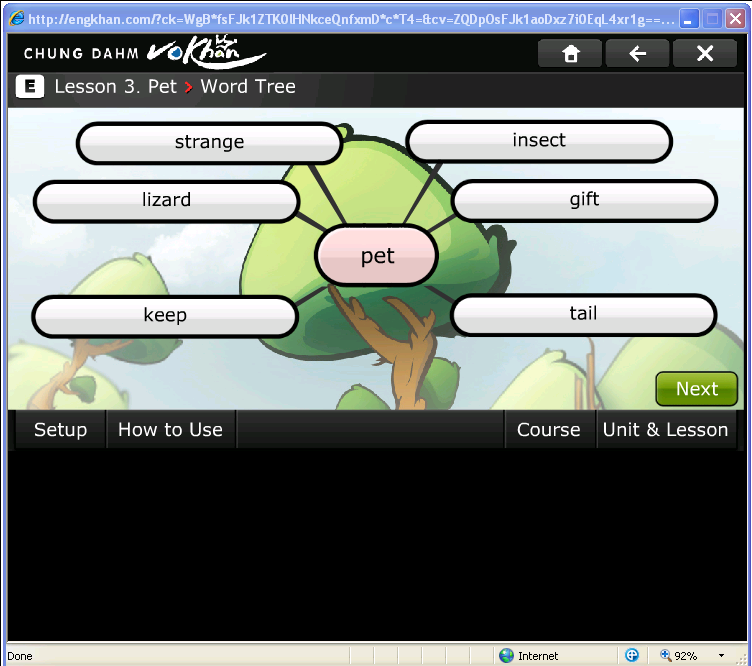The image size is (752, 666).
Task: Click the Internet Explorer page icon
Action: (x=16, y=19)
